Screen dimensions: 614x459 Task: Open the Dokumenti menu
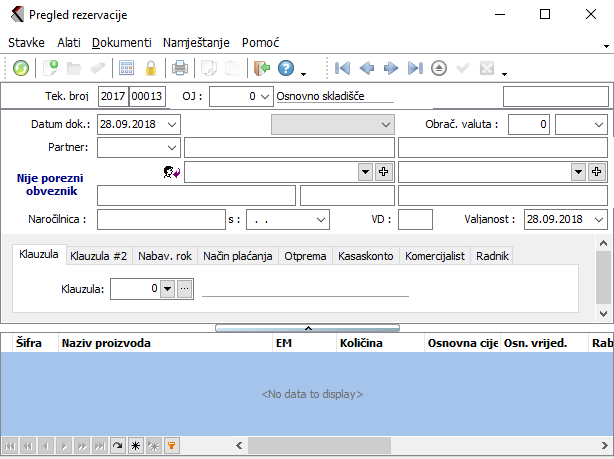click(122, 43)
